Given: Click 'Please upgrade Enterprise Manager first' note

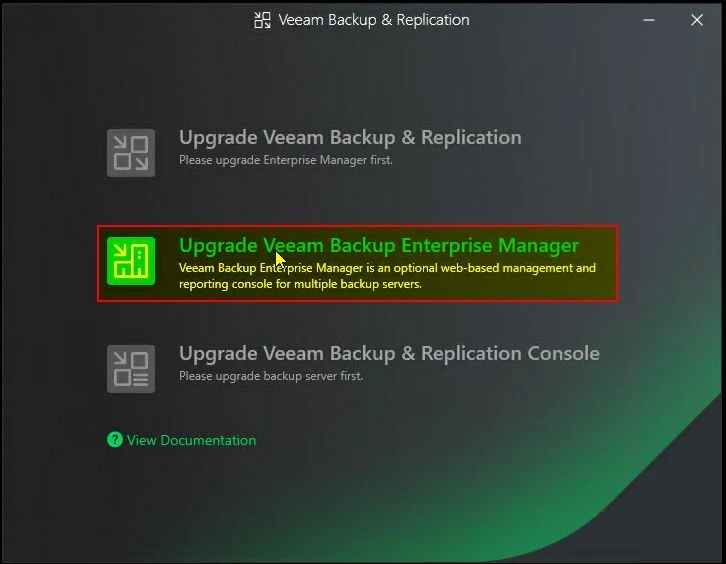Looking at the screenshot, I should point(285,160).
